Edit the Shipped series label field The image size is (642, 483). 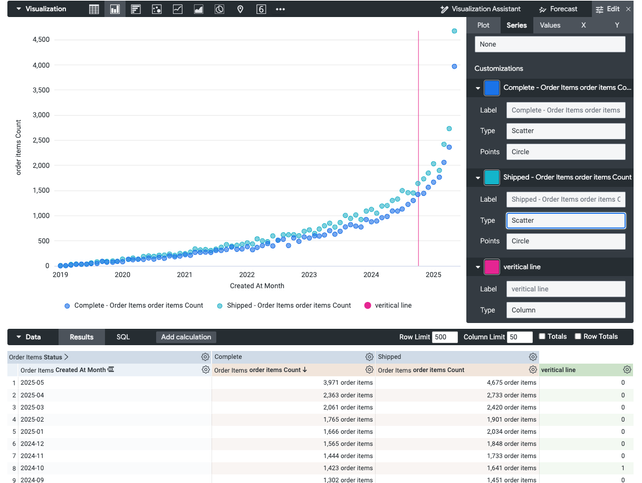click(566, 199)
